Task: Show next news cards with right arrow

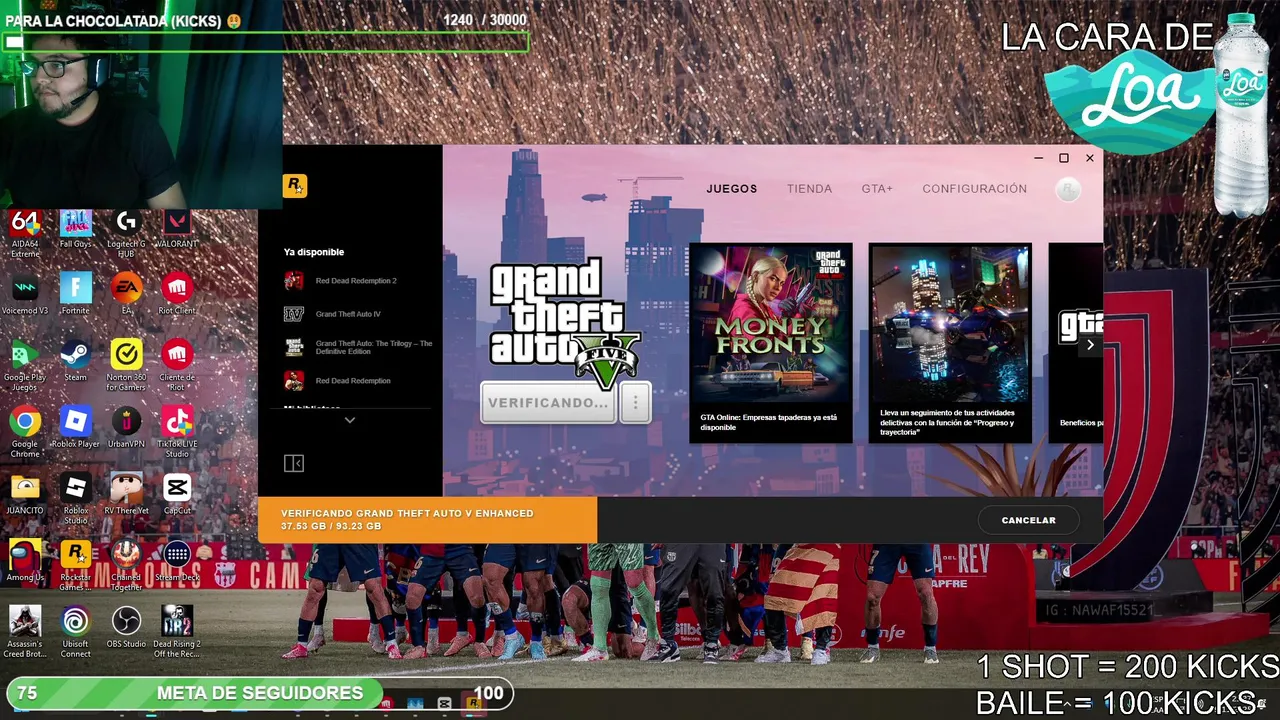Action: pos(1090,345)
